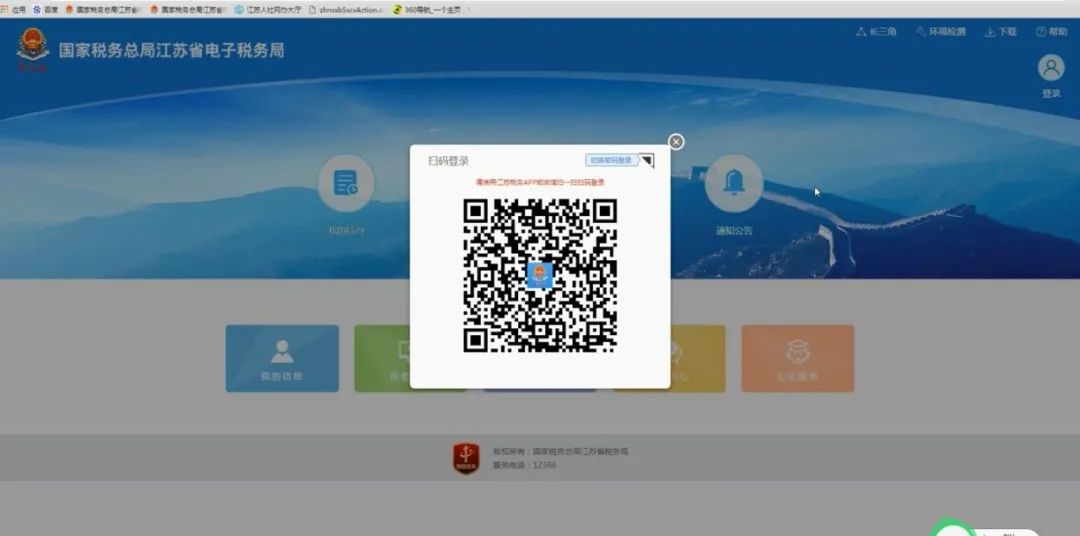Open the 下载 download link
Image resolution: width=1080 pixels, height=536 pixels.
click(1001, 32)
